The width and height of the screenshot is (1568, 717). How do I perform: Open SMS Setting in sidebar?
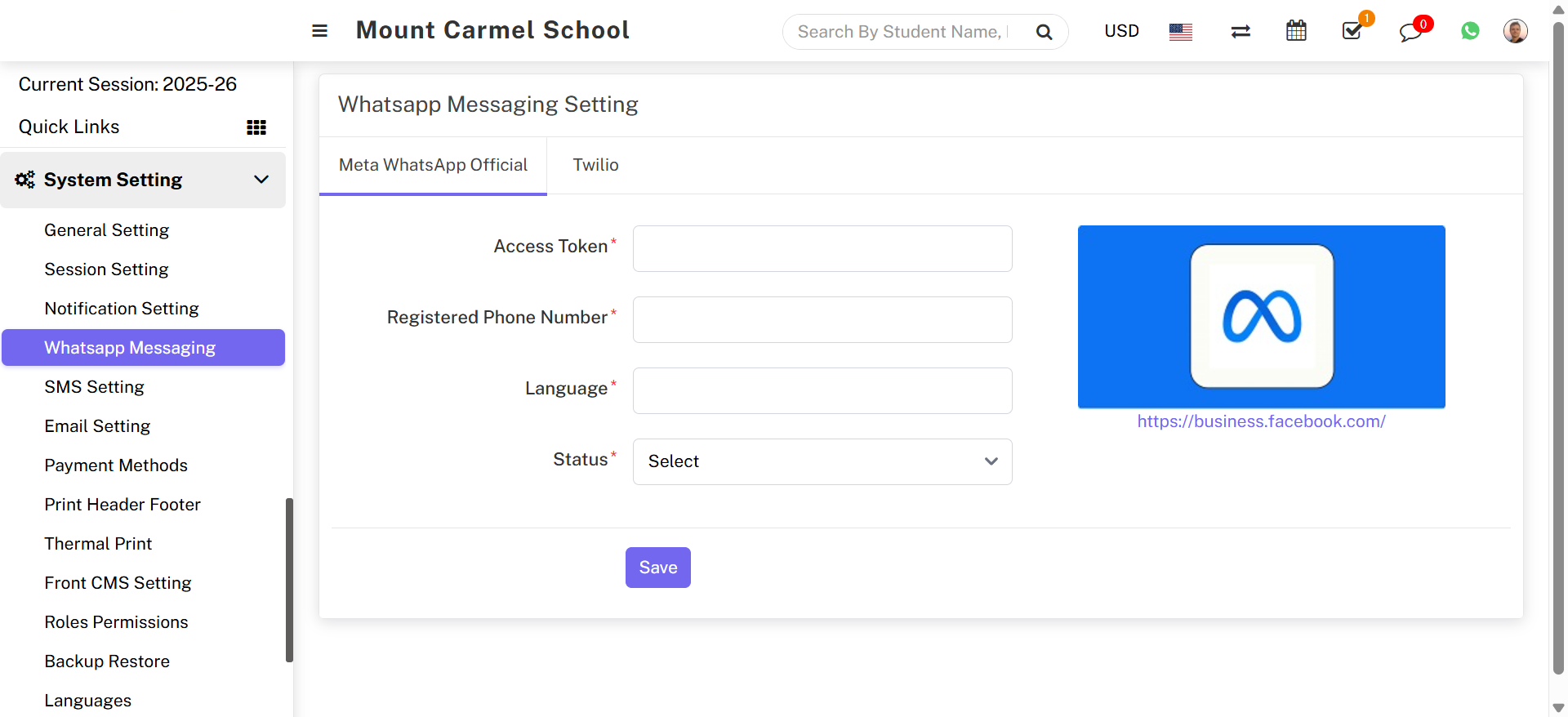(x=94, y=387)
